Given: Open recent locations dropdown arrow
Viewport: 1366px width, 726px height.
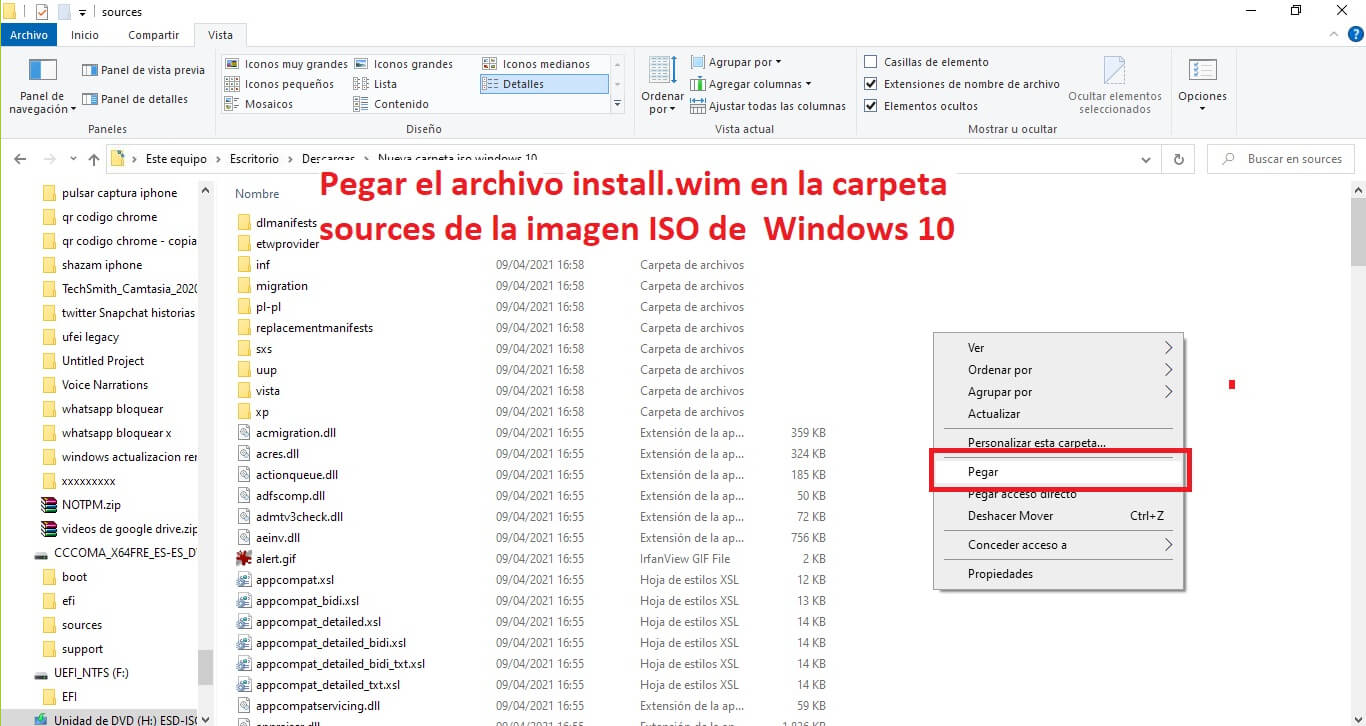Looking at the screenshot, I should (x=73, y=159).
